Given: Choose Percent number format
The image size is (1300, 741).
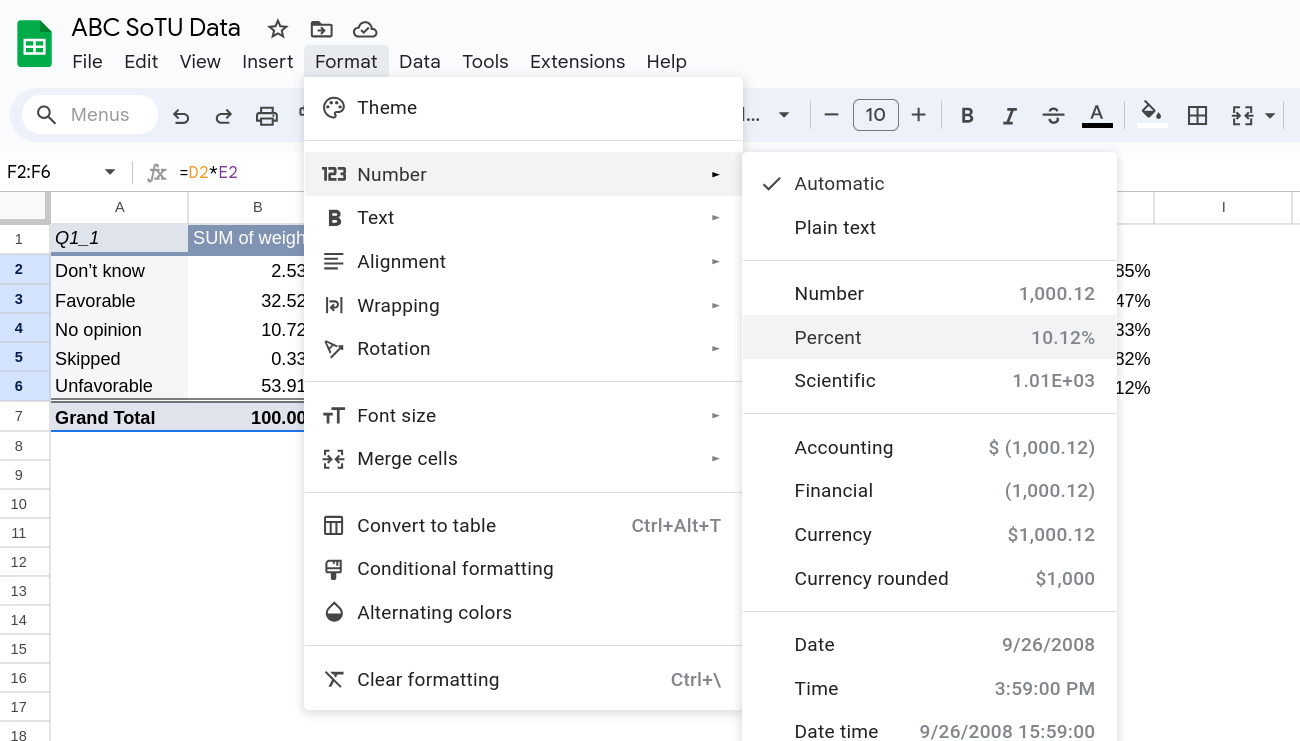Looking at the screenshot, I should coord(828,338).
